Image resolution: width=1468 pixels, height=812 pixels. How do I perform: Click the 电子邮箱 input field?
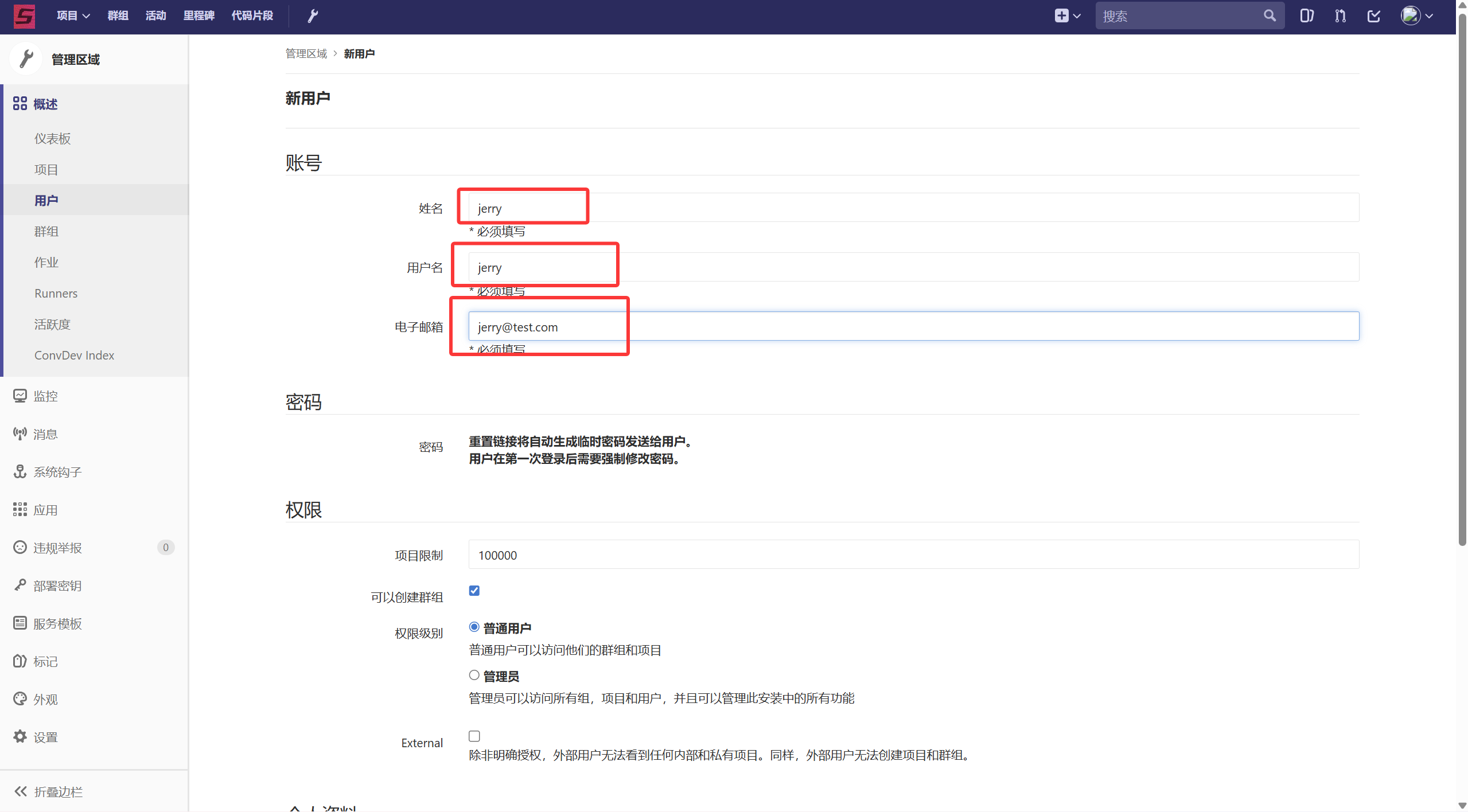pos(913,326)
